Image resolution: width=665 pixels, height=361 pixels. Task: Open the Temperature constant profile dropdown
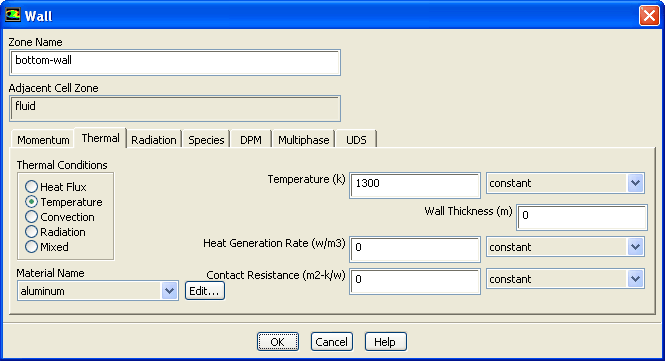pos(565,183)
